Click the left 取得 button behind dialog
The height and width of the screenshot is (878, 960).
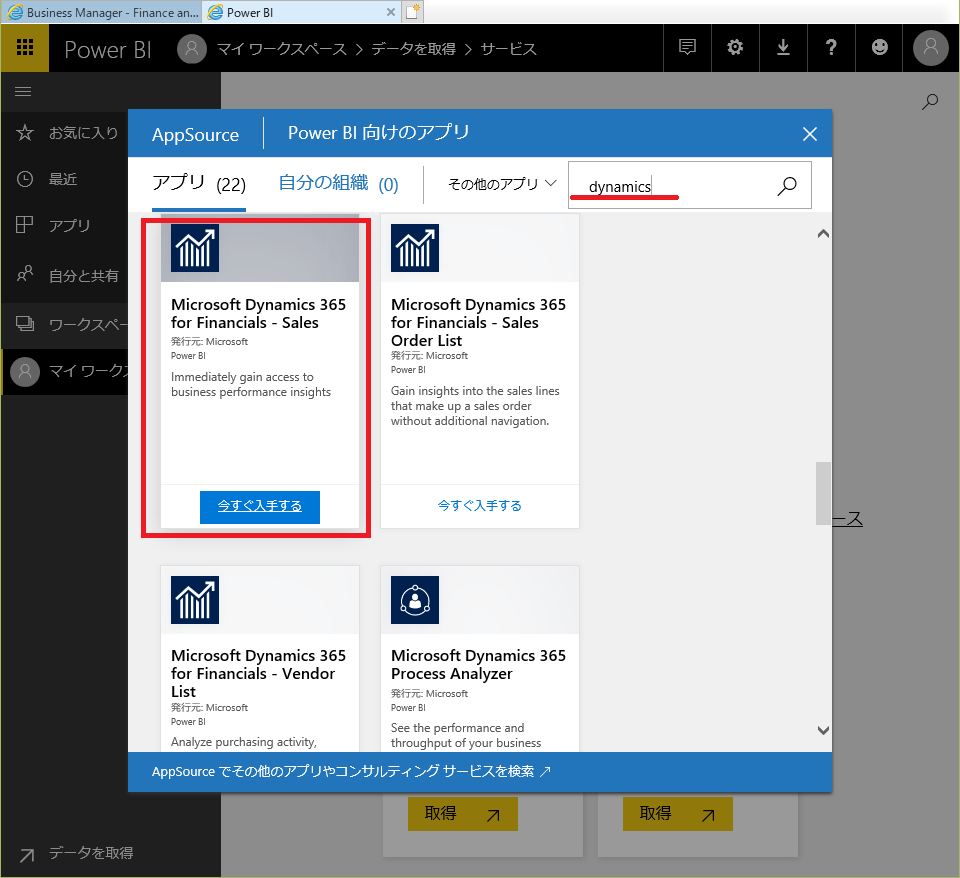click(x=463, y=814)
